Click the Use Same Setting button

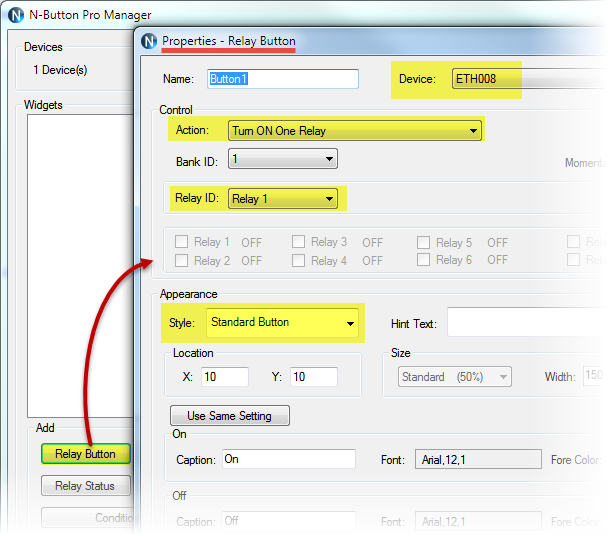point(230,416)
